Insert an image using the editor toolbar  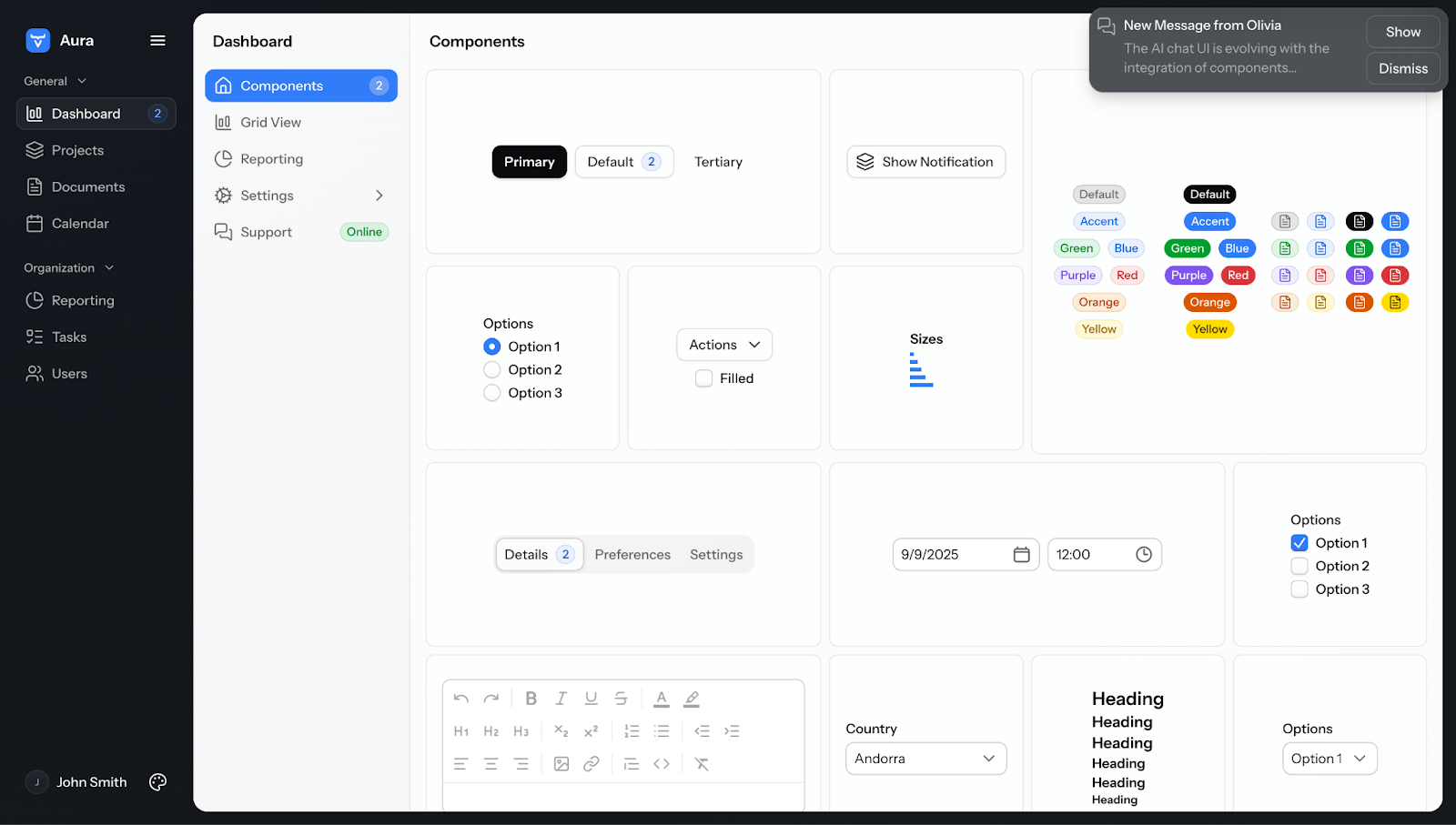click(x=561, y=764)
